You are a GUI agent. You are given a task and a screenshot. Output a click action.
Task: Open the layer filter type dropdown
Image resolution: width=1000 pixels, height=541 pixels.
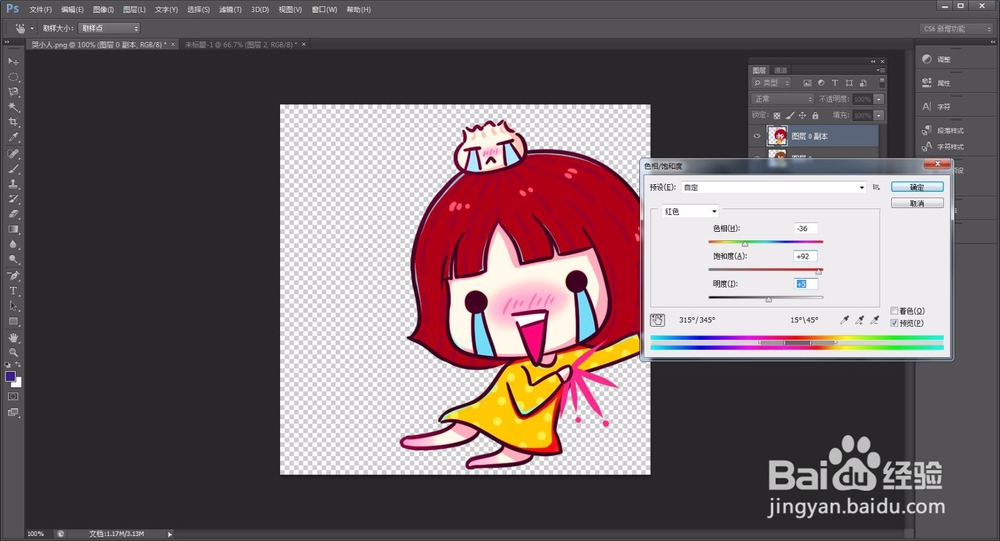coord(771,83)
